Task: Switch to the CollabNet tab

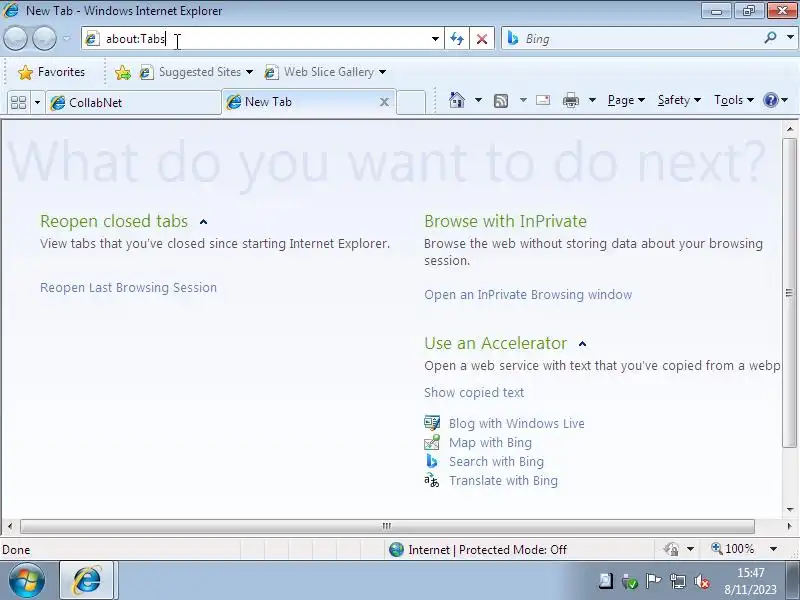Action: click(134, 103)
